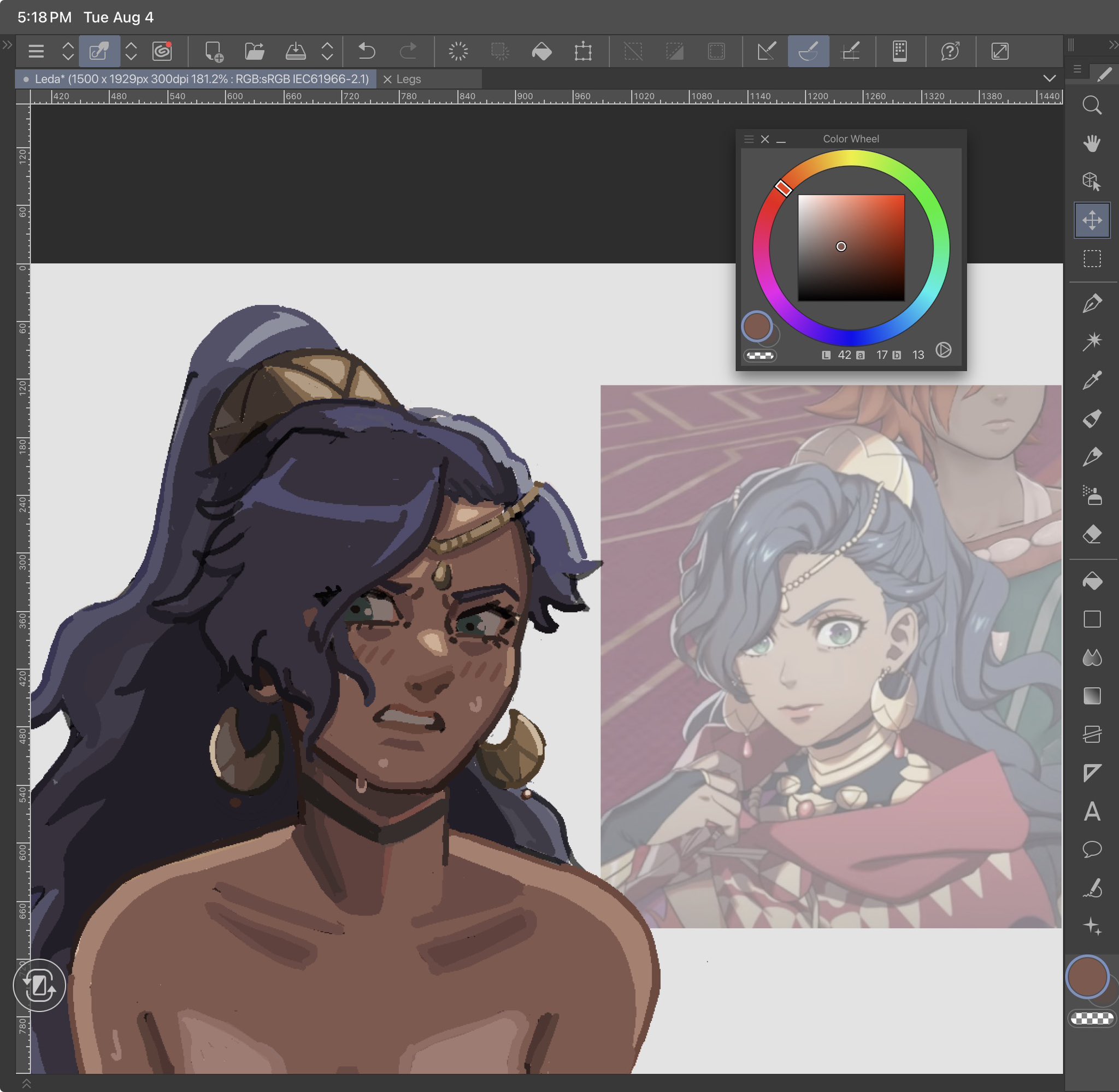Viewport: 1119px width, 1092px height.
Task: Click the up-down stepper before the spiral icon
Action: pyautogui.click(x=131, y=51)
